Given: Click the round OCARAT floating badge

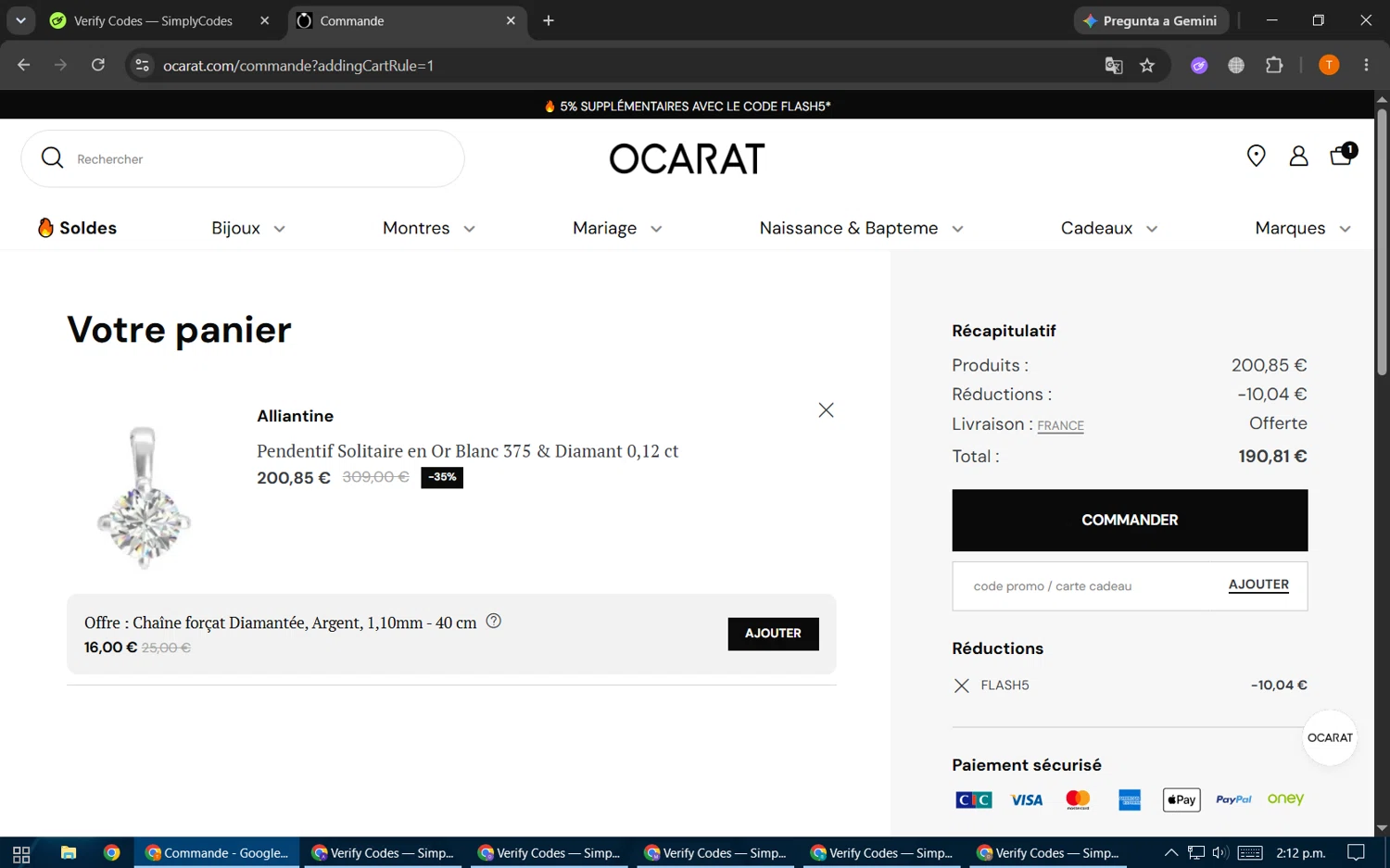Looking at the screenshot, I should (x=1330, y=737).
